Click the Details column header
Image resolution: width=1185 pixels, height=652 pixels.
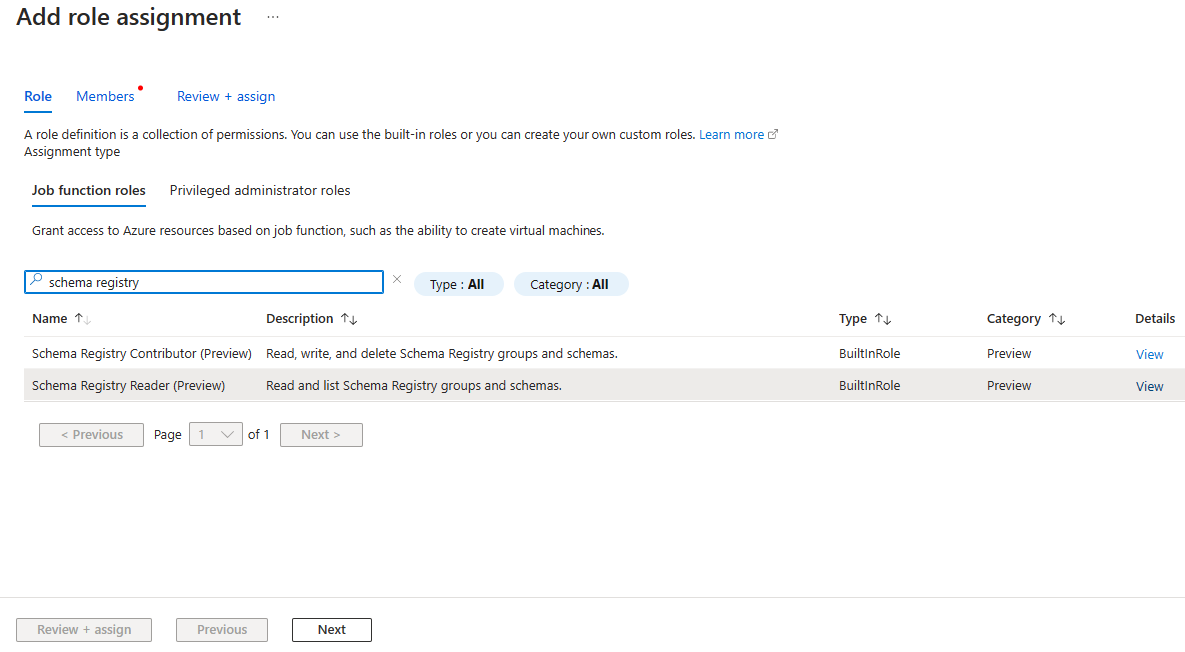coord(1155,319)
